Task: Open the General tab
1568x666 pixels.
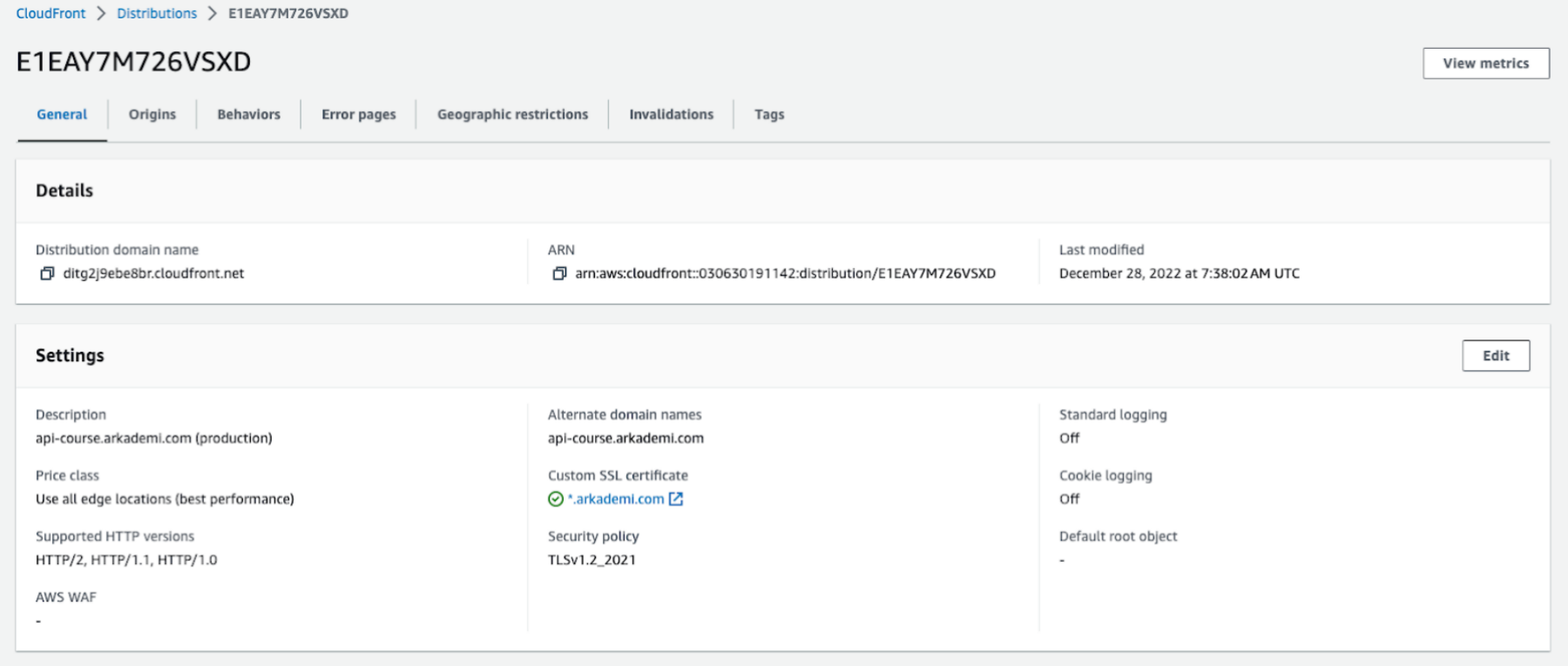Action: pos(62,114)
